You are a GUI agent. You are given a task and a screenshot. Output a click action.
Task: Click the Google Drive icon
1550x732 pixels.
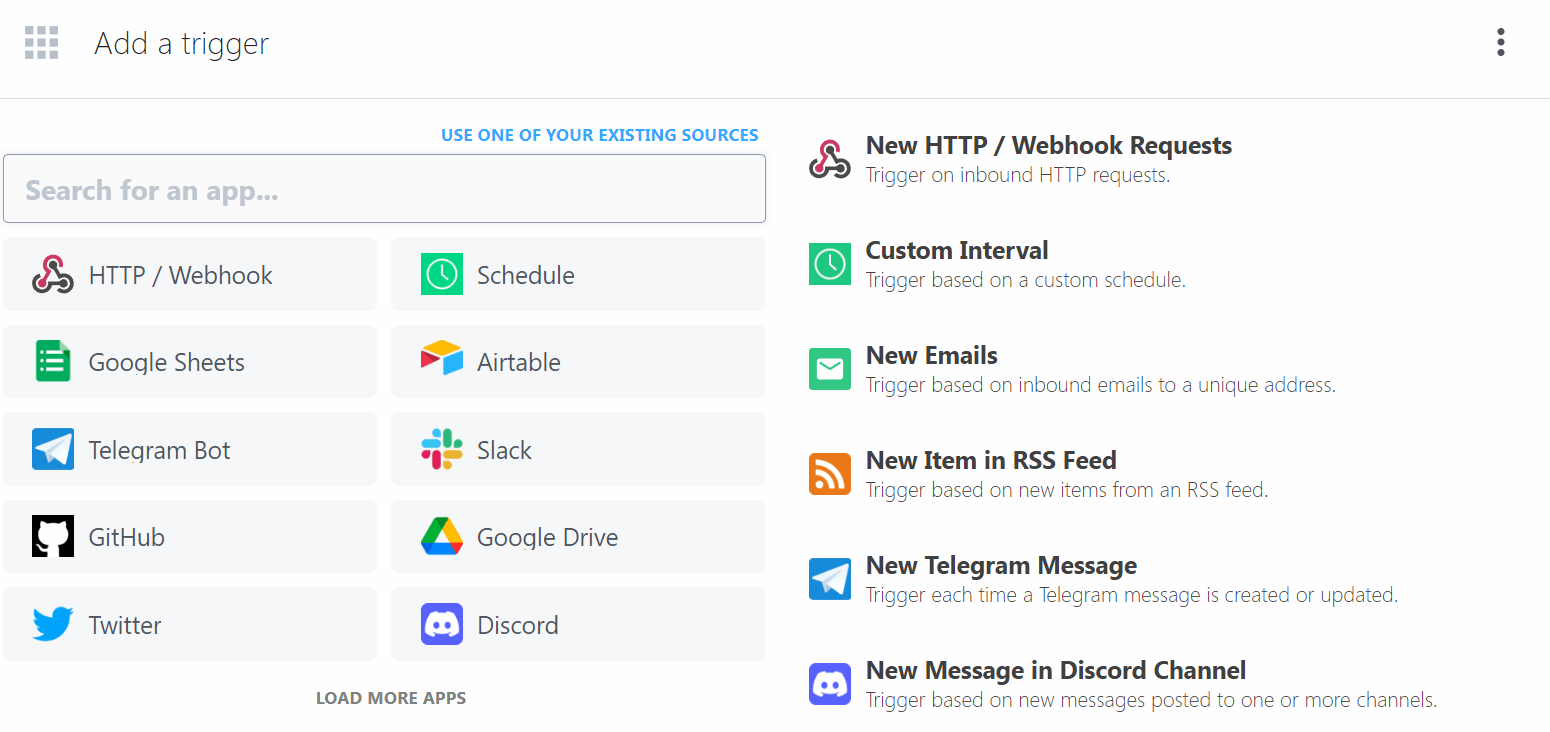(441, 537)
